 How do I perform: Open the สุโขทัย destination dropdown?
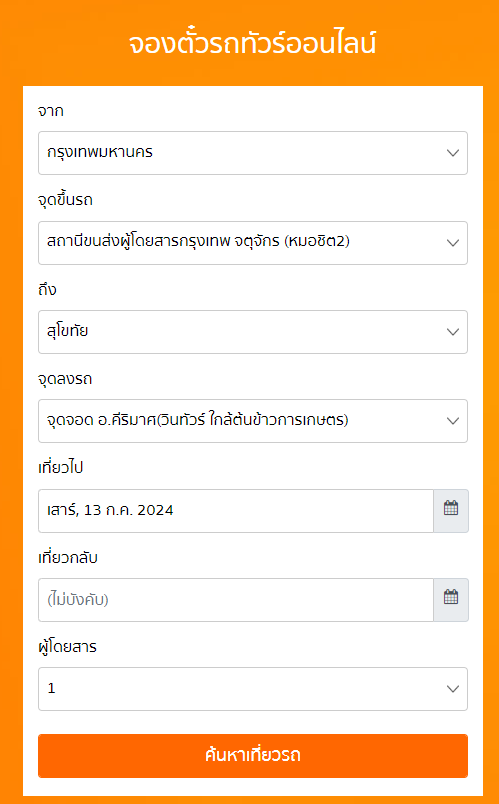point(253,332)
